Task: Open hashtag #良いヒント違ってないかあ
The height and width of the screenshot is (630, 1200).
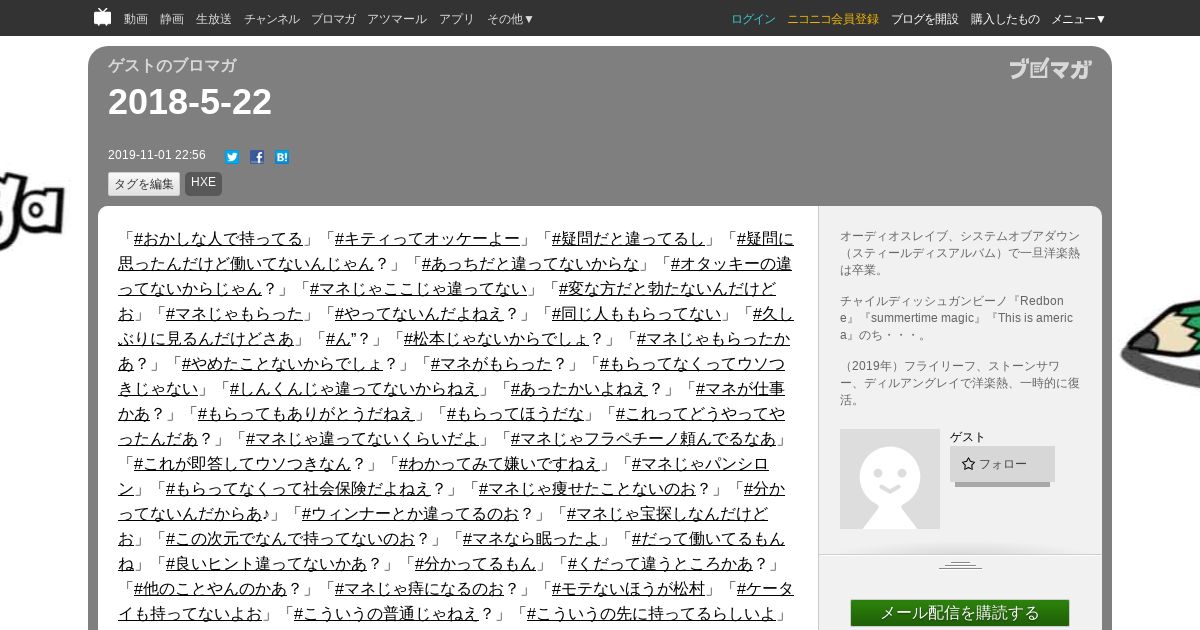Action: tap(266, 563)
